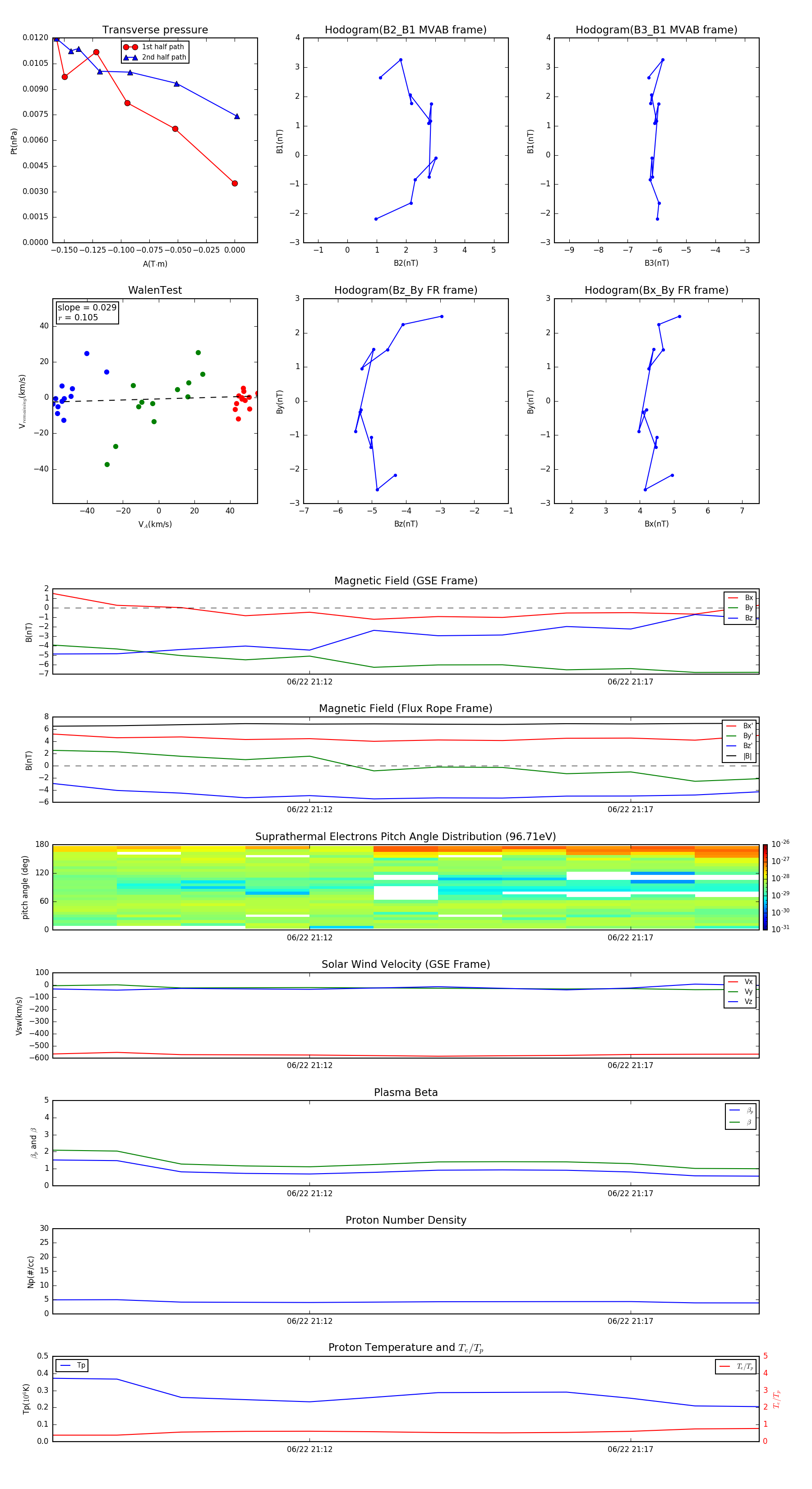Click the '1st half path' legend entry
The image size is (812, 1489).
pos(154,47)
